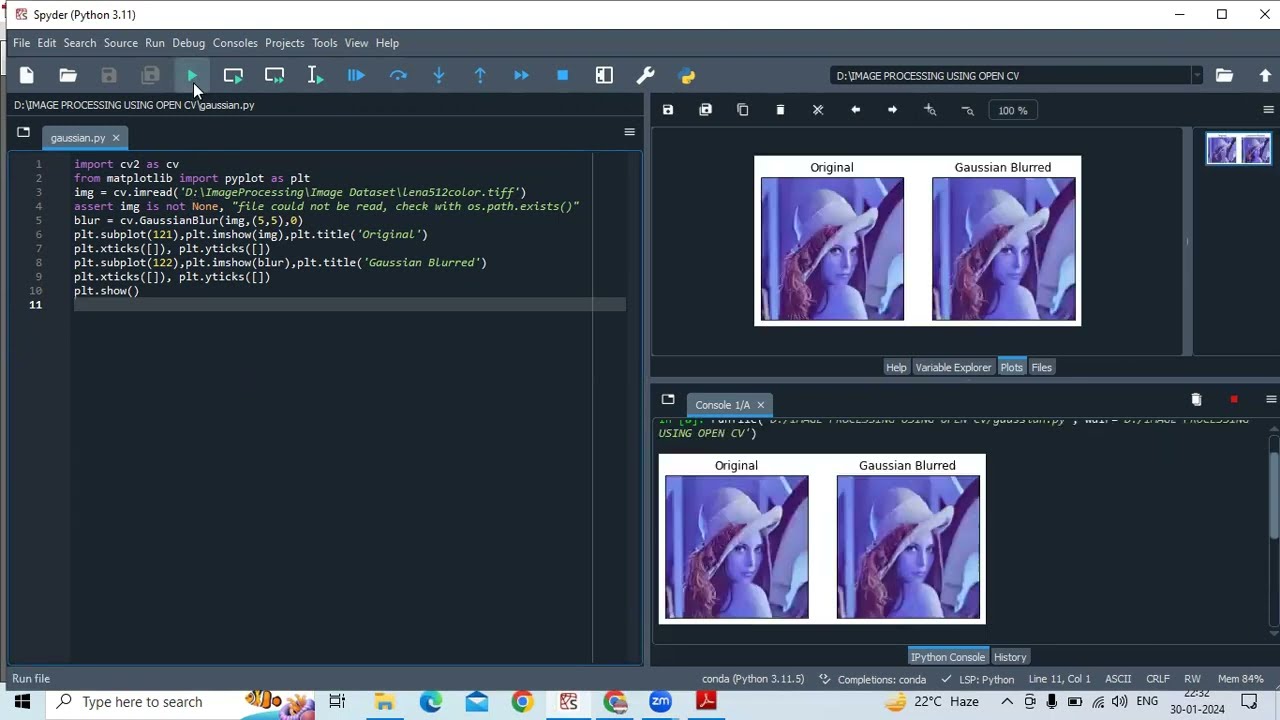Close the Console 1/A tab
Image resolution: width=1280 pixels, height=720 pixels.
click(760, 405)
